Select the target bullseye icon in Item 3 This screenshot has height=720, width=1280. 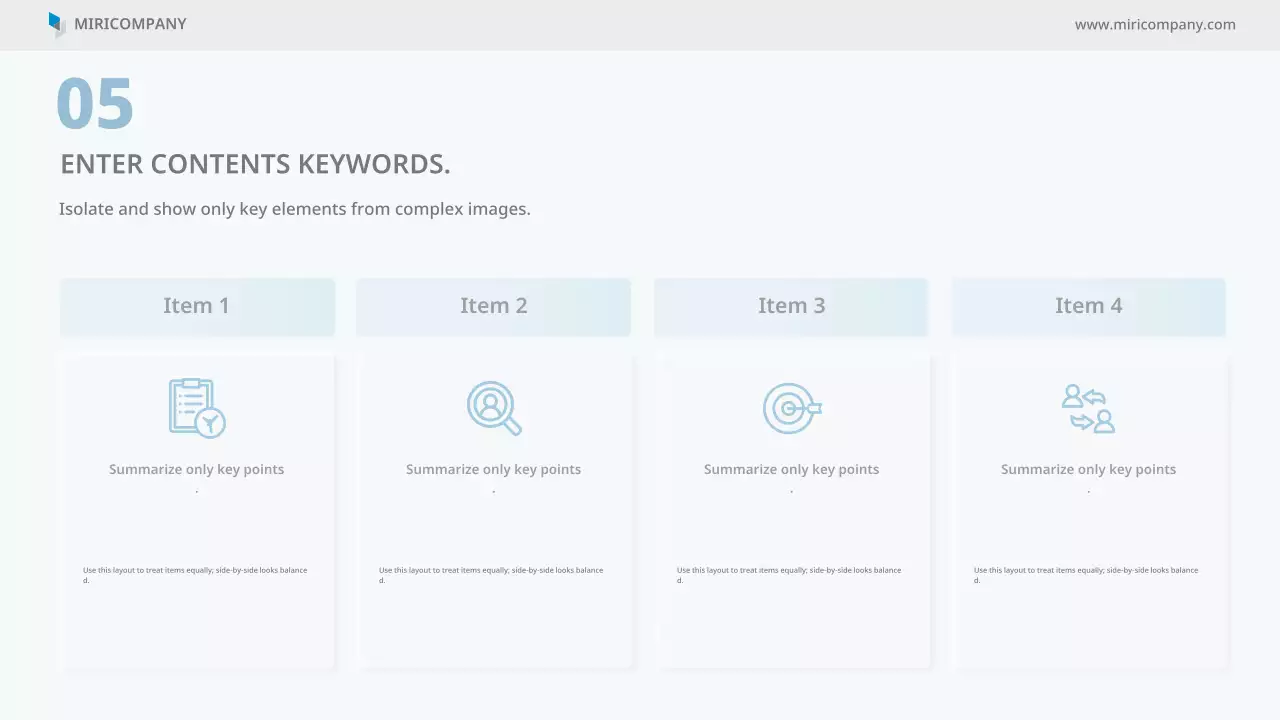pyautogui.click(x=791, y=408)
